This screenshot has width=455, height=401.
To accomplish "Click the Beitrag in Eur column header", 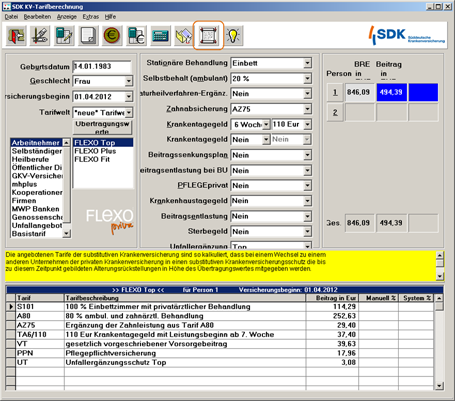I will tap(332, 298).
